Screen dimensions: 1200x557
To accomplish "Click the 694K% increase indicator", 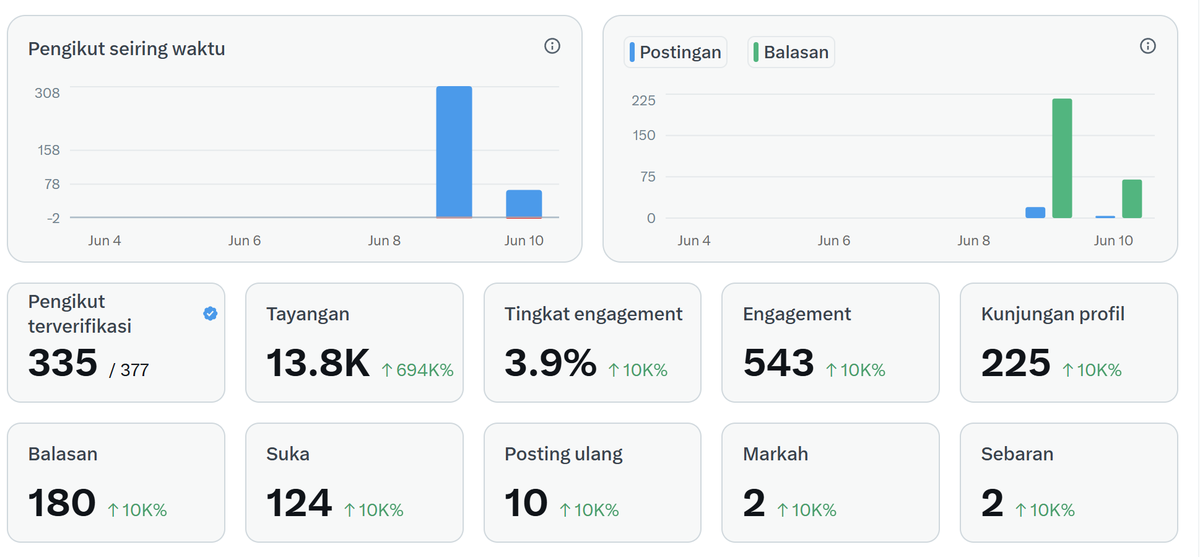I will pos(417,370).
